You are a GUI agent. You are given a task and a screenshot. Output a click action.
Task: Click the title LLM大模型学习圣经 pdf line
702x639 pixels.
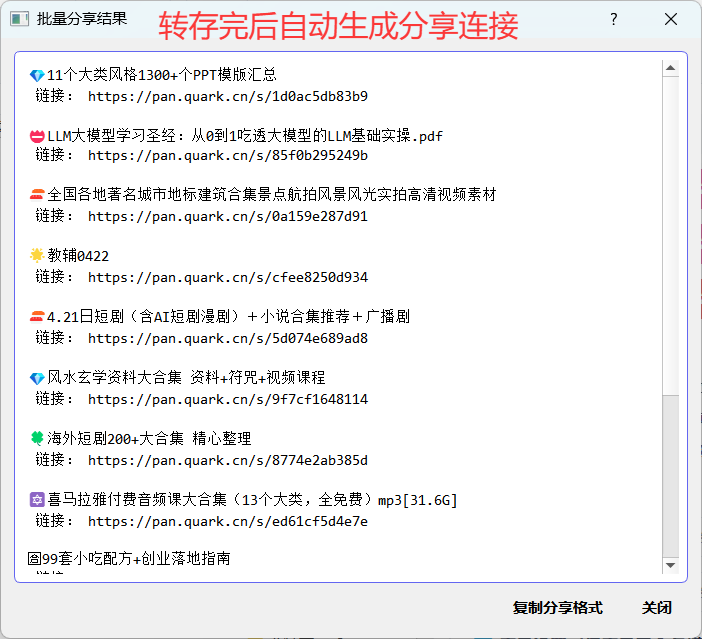click(x=245, y=136)
